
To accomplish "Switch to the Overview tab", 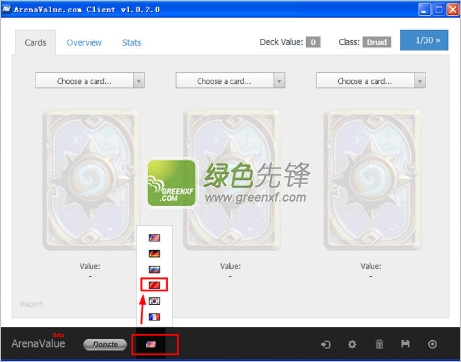I will pos(84,43).
